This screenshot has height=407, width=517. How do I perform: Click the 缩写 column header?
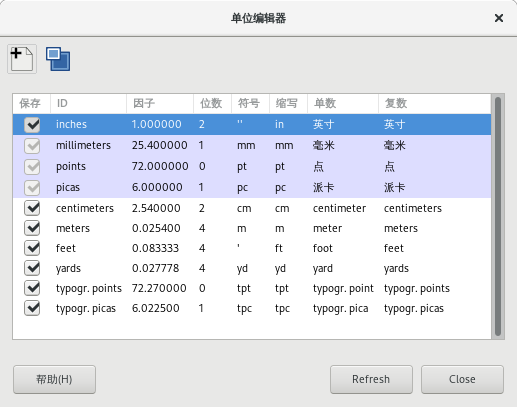click(x=288, y=104)
